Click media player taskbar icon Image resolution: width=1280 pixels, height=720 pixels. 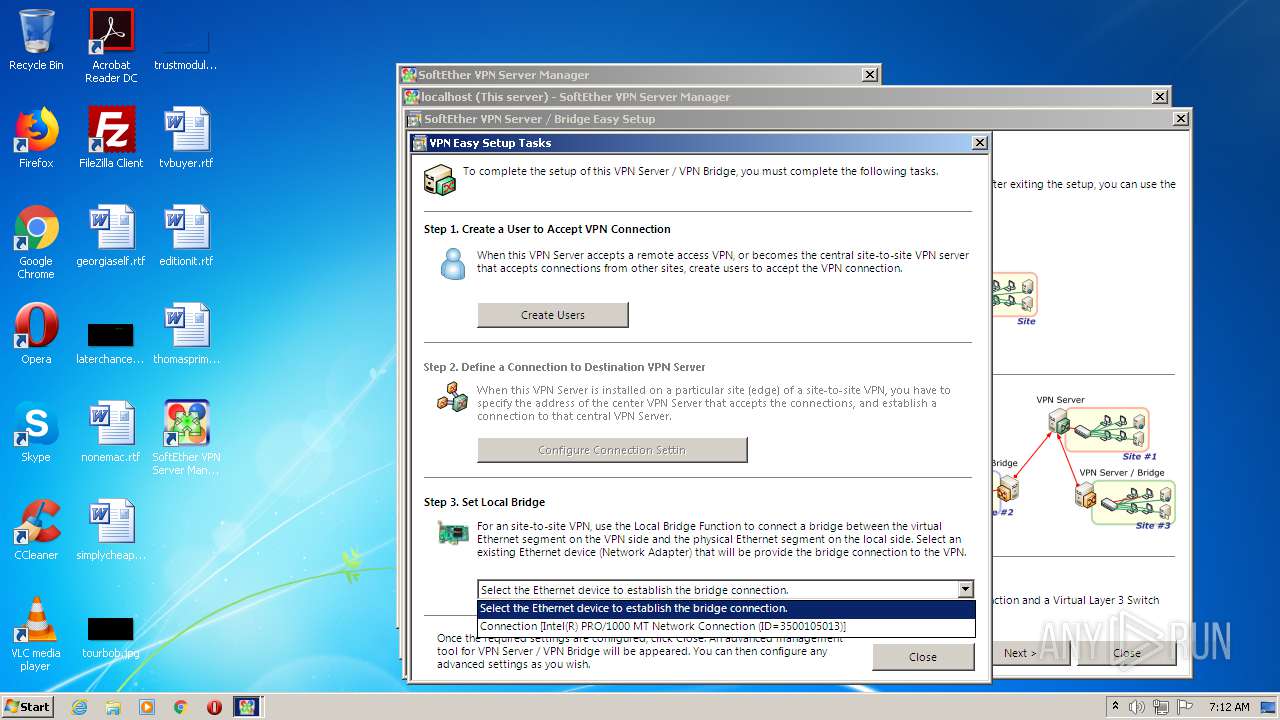point(147,707)
